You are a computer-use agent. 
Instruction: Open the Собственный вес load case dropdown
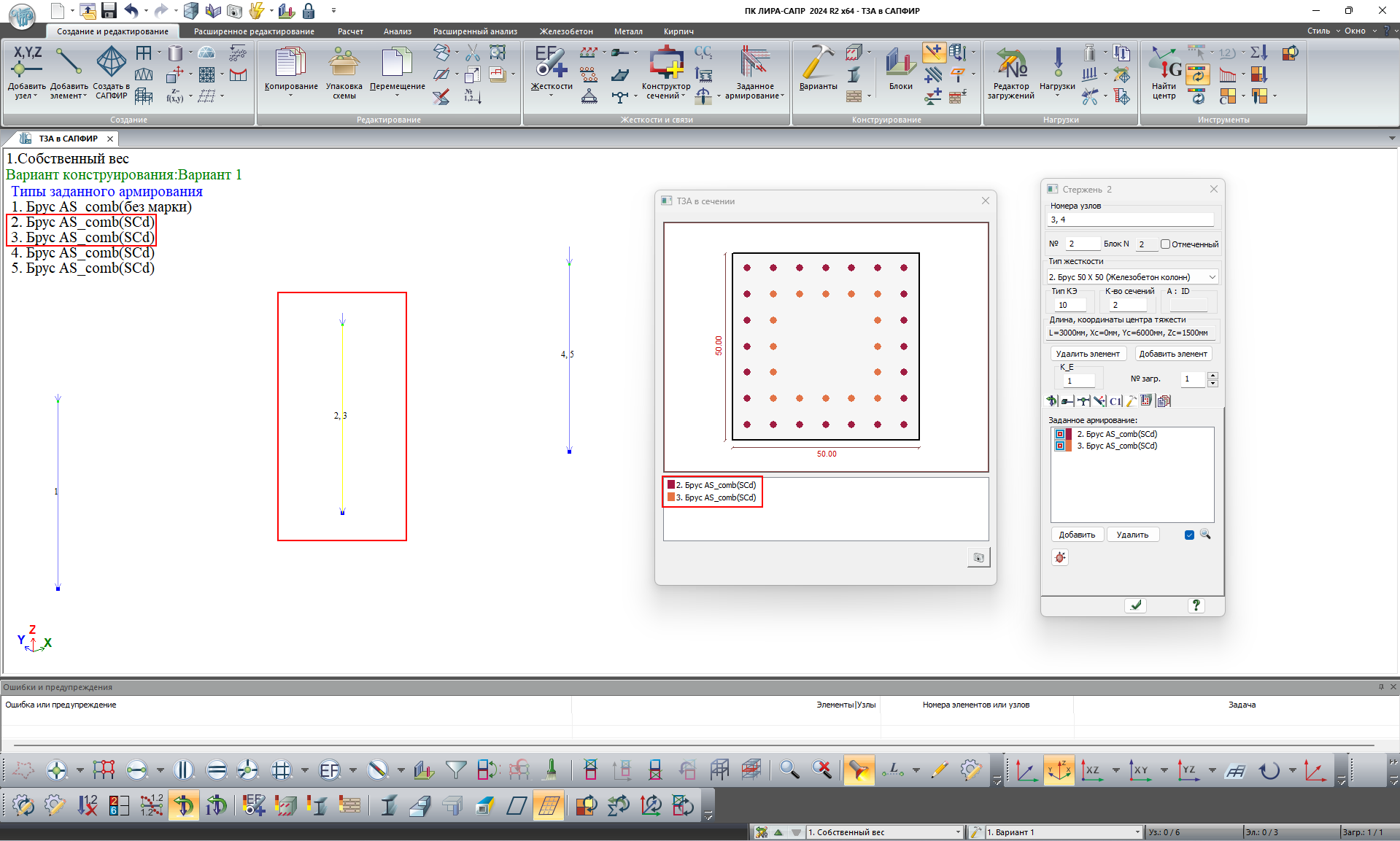pyautogui.click(x=958, y=832)
